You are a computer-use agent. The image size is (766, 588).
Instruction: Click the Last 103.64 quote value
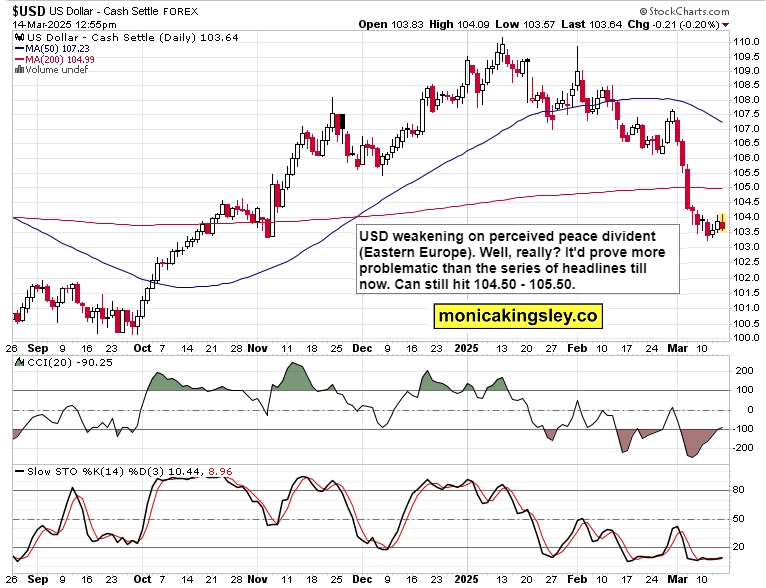click(x=592, y=24)
